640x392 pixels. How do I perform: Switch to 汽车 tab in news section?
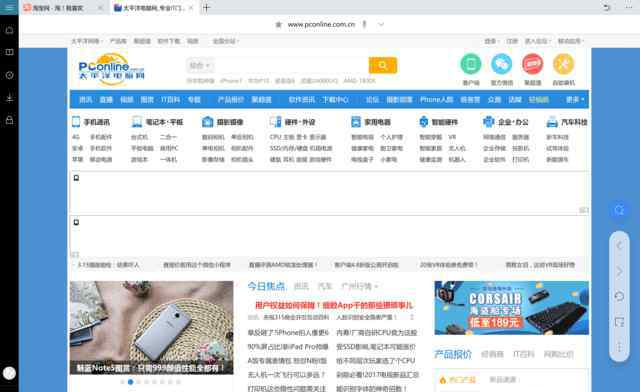pos(324,286)
